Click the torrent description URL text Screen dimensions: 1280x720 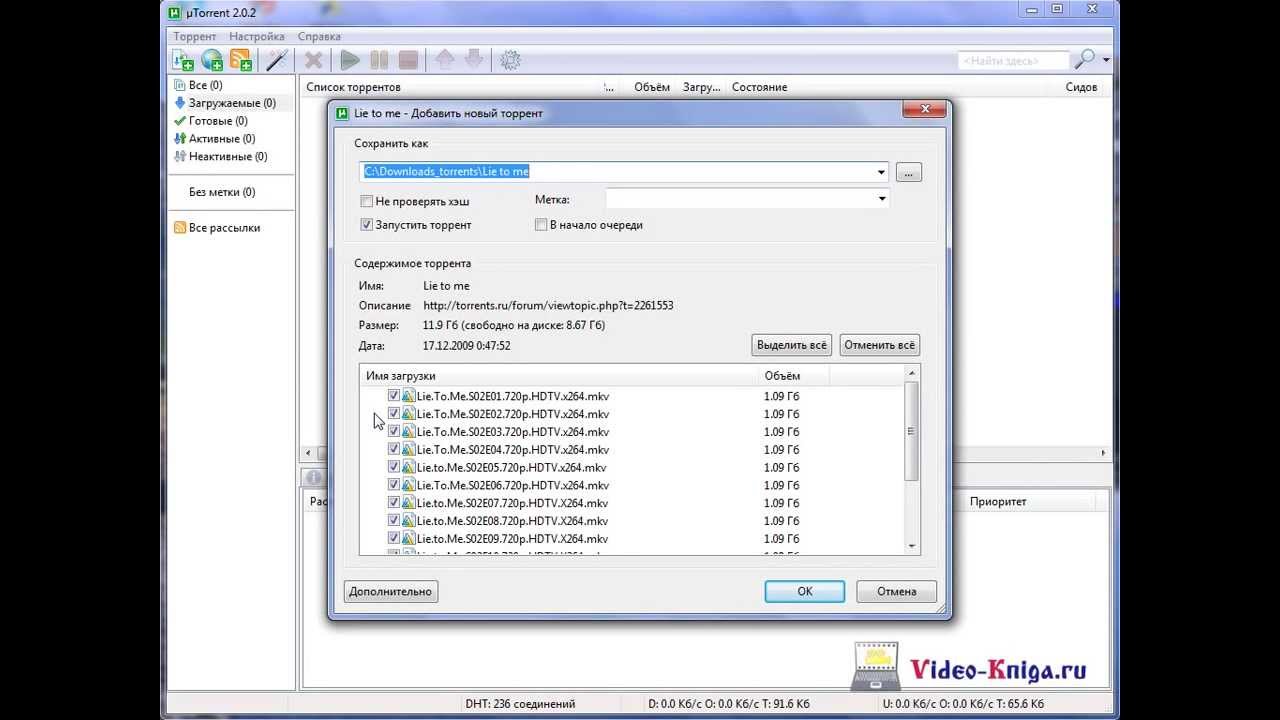tap(548, 306)
